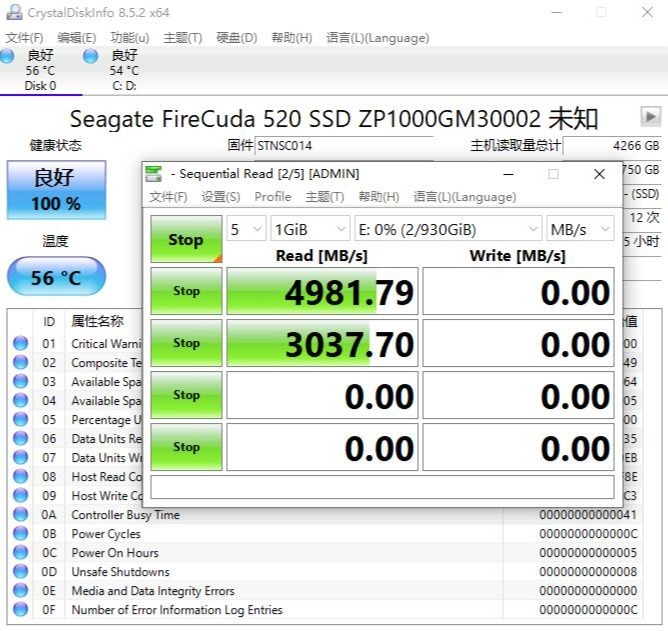
Task: Click the Critical Warning row status orb
Action: (20, 343)
